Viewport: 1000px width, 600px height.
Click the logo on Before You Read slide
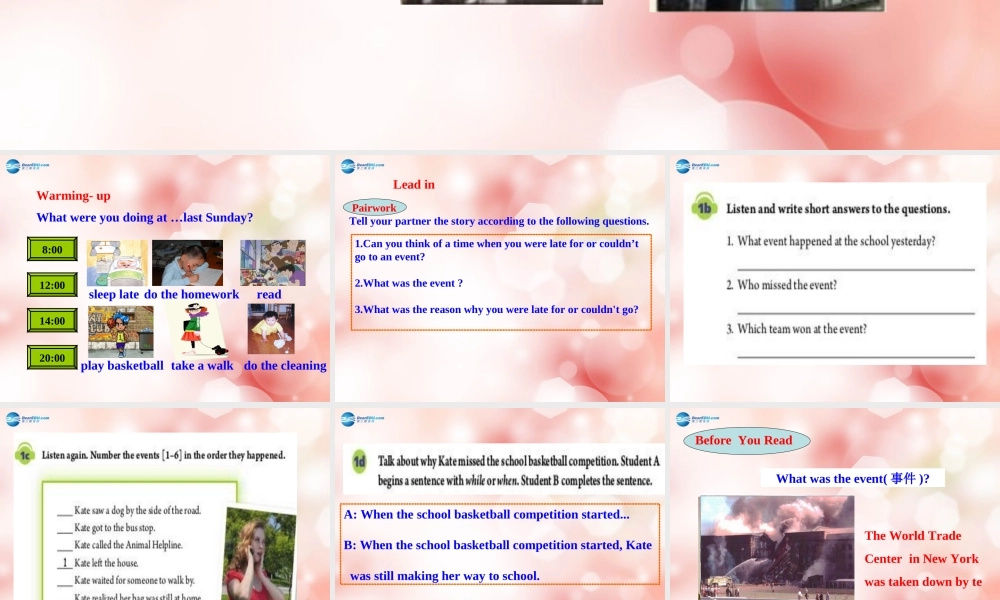697,419
